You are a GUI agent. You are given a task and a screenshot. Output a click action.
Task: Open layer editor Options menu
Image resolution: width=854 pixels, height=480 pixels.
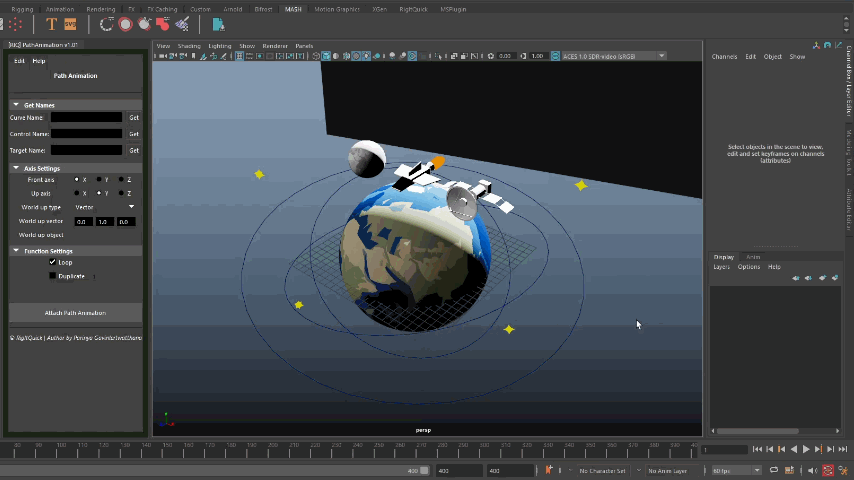point(748,267)
